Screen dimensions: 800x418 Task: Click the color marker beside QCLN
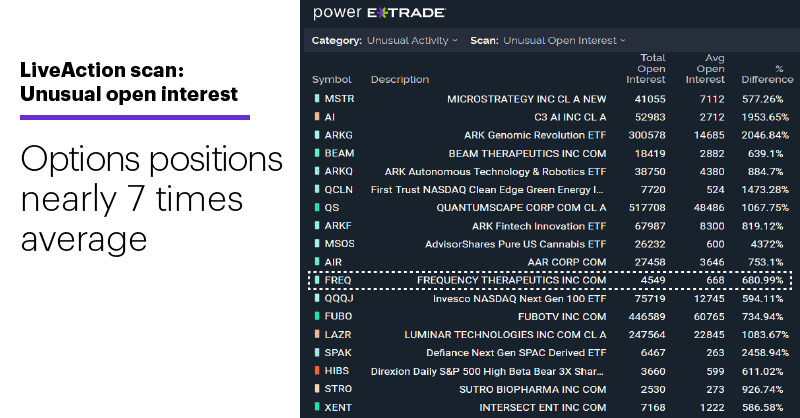pyautogui.click(x=317, y=189)
